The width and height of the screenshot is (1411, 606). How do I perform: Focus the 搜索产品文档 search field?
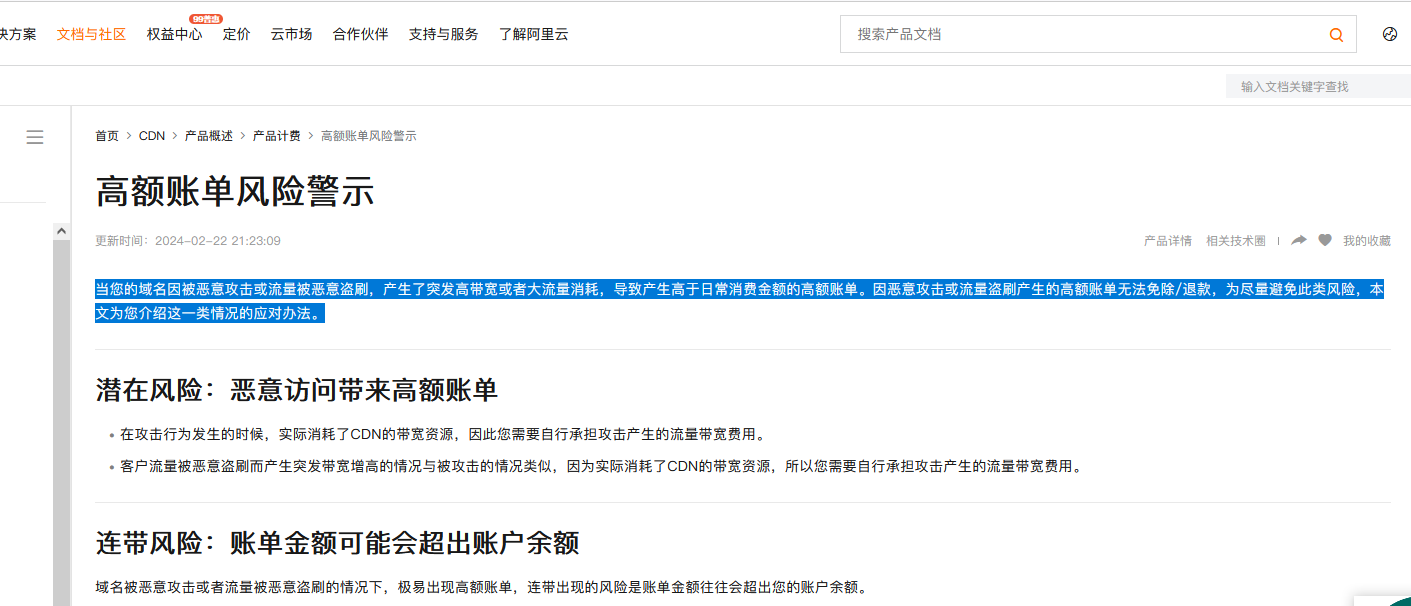(1085, 34)
